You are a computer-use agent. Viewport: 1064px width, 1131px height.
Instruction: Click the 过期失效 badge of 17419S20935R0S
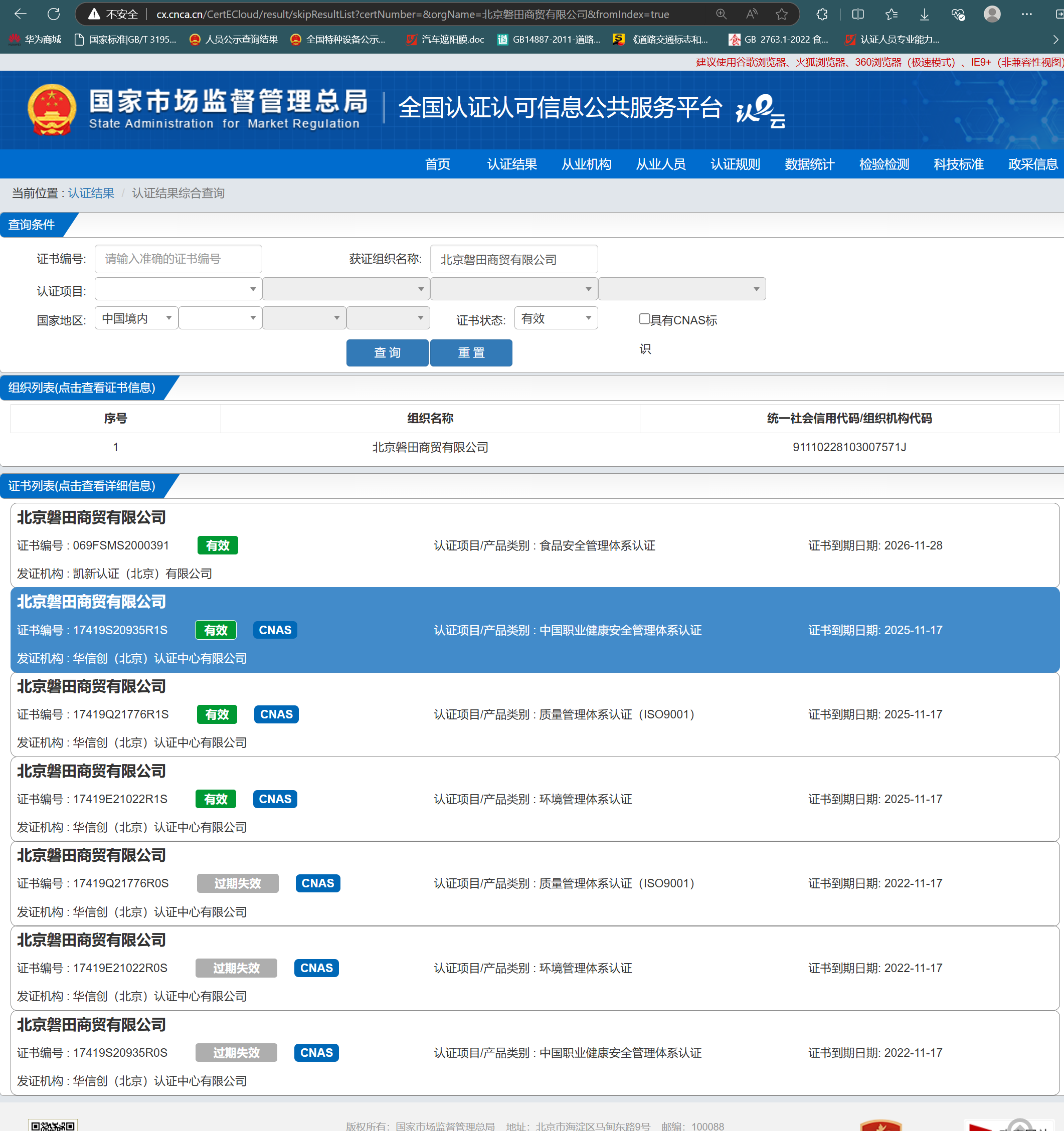tap(236, 1052)
